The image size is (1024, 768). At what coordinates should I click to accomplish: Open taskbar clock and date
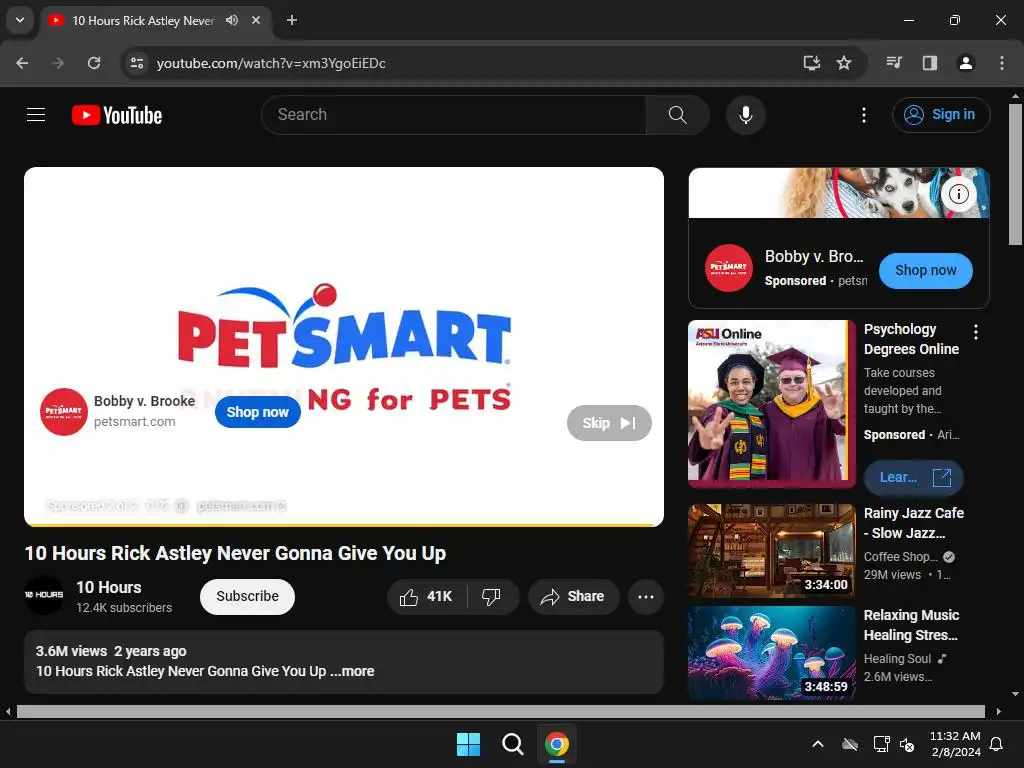pos(955,744)
